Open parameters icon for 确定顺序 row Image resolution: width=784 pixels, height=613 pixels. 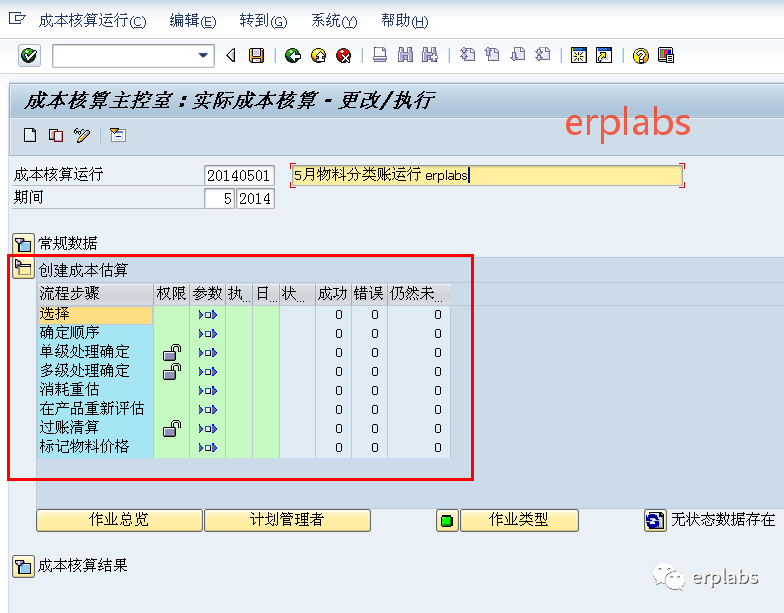[x=208, y=334]
